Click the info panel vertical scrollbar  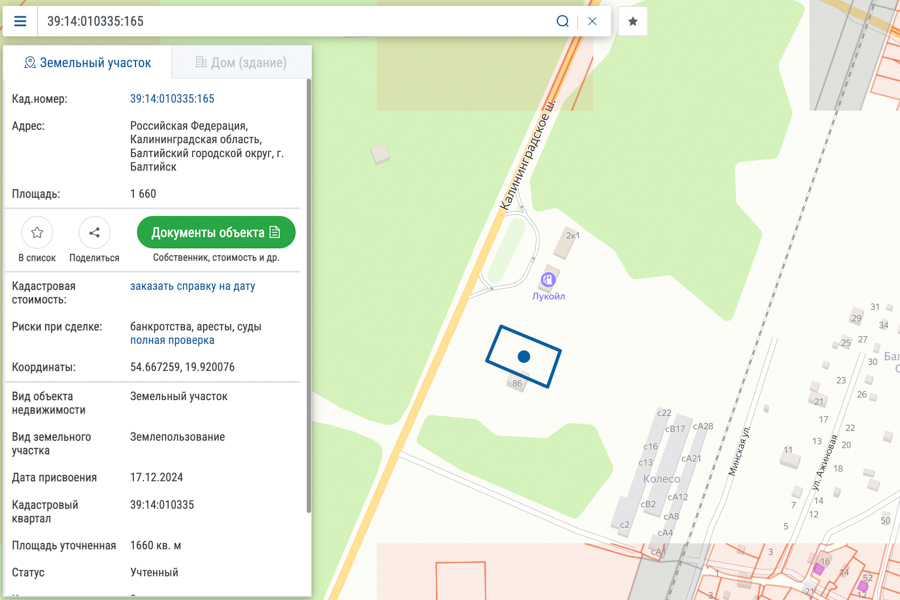click(309, 296)
